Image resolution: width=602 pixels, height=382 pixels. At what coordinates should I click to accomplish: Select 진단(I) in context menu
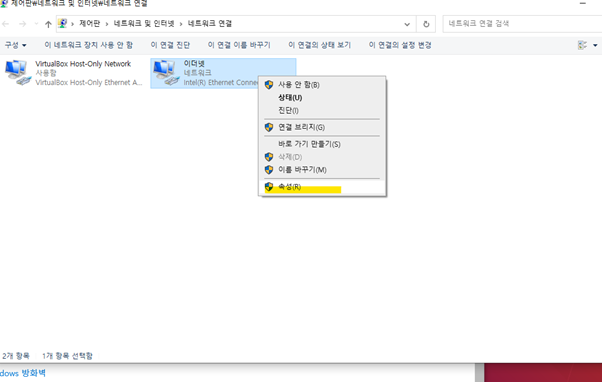(x=322, y=111)
